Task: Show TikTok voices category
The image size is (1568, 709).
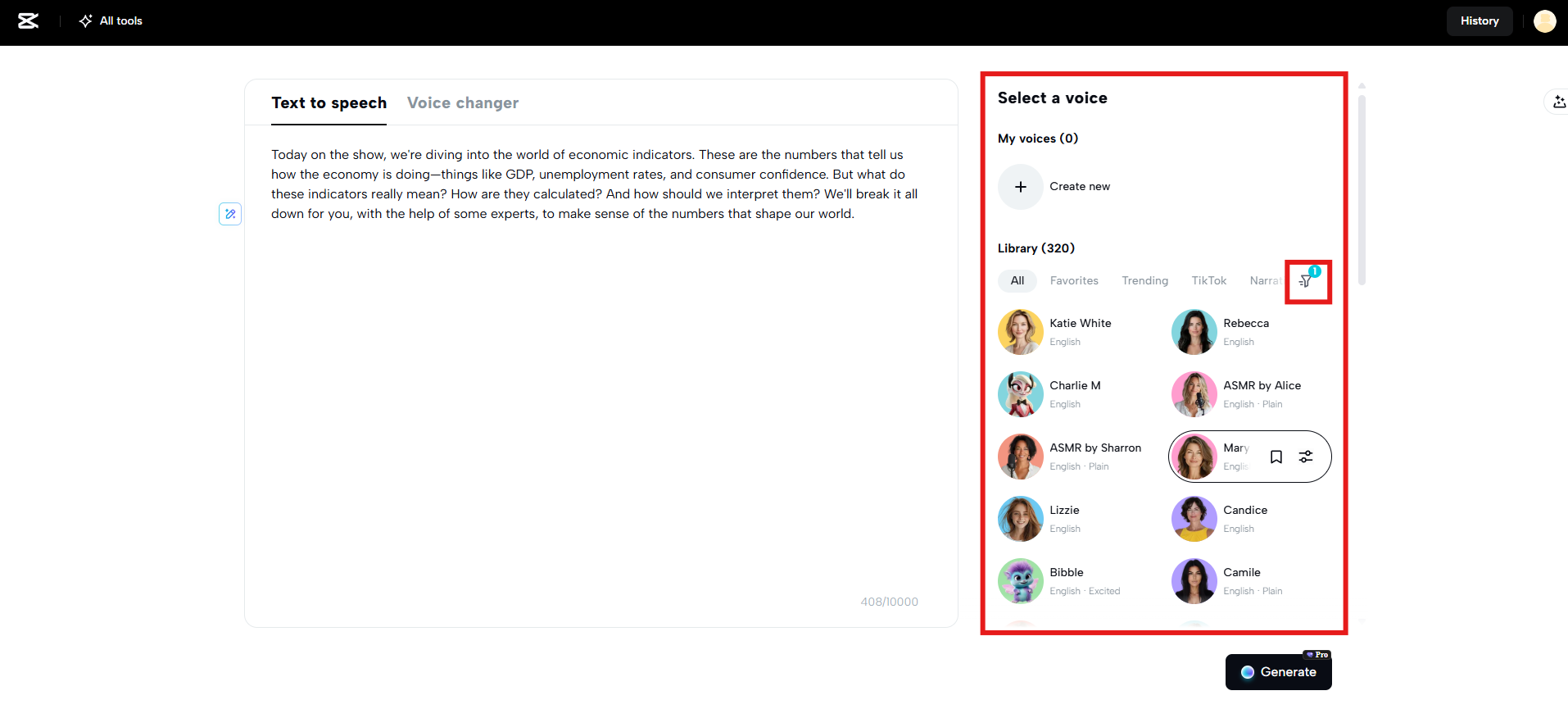Action: point(1208,281)
